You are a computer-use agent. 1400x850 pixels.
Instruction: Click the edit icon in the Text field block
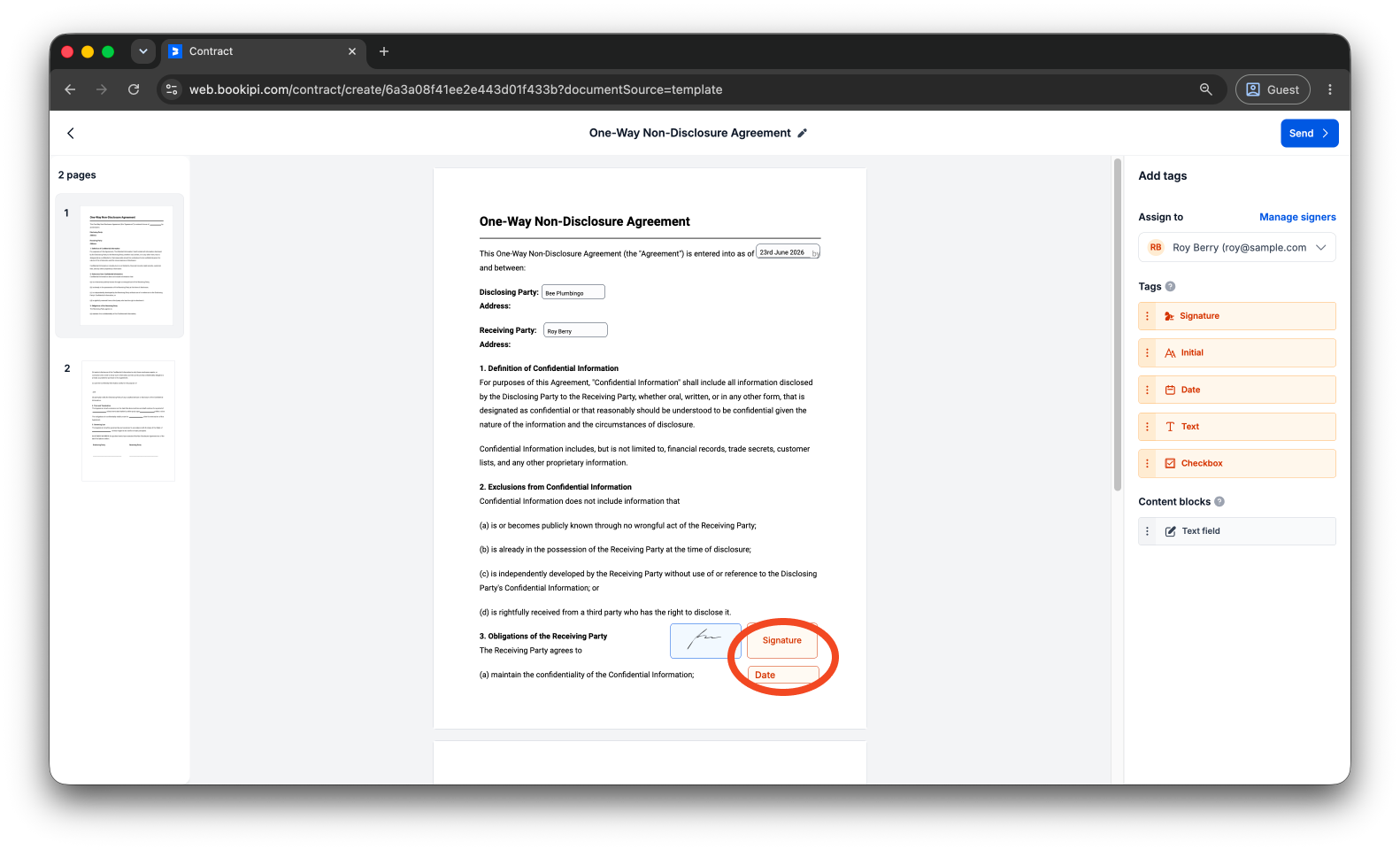point(1170,531)
